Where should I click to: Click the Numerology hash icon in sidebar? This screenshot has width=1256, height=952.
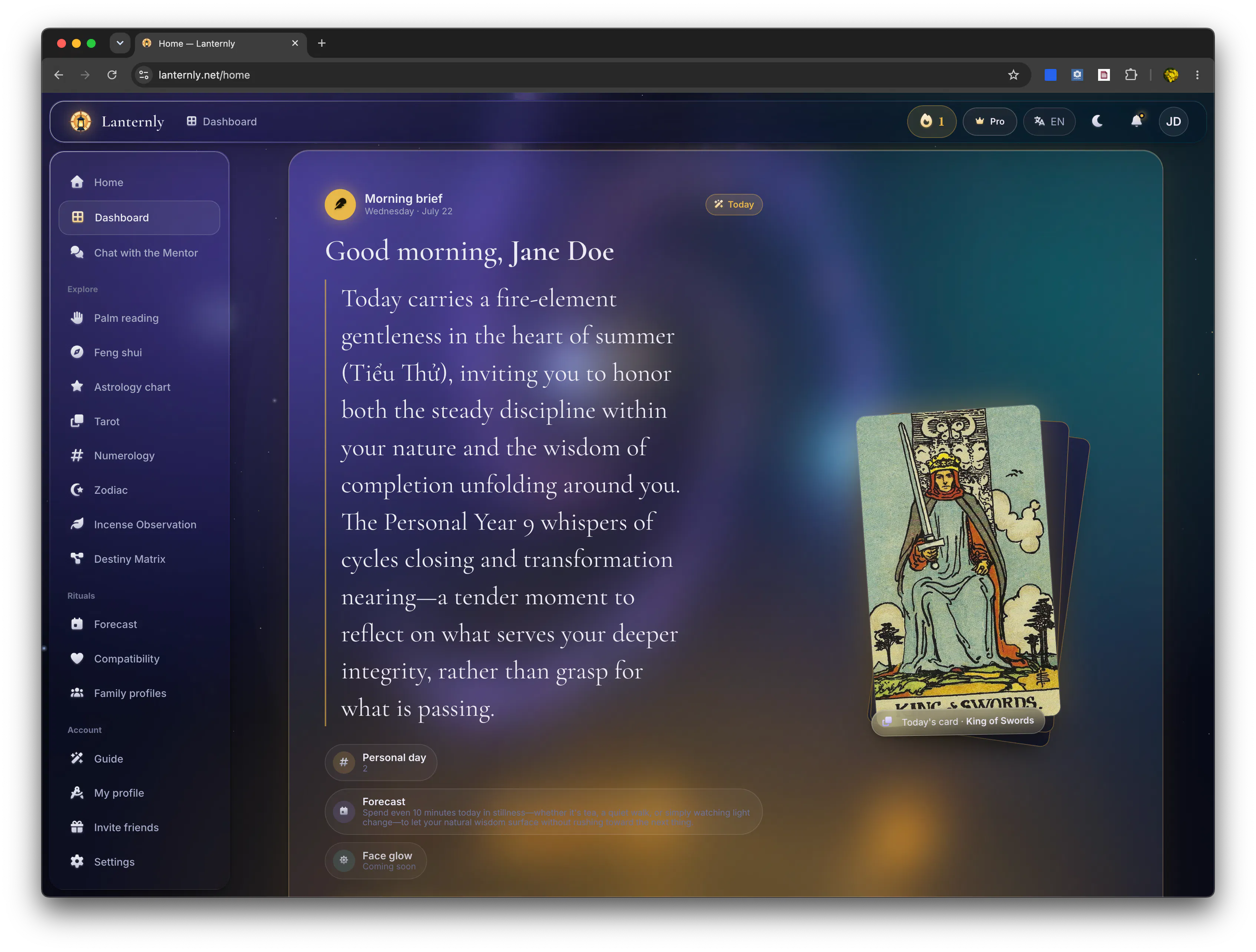[77, 455]
